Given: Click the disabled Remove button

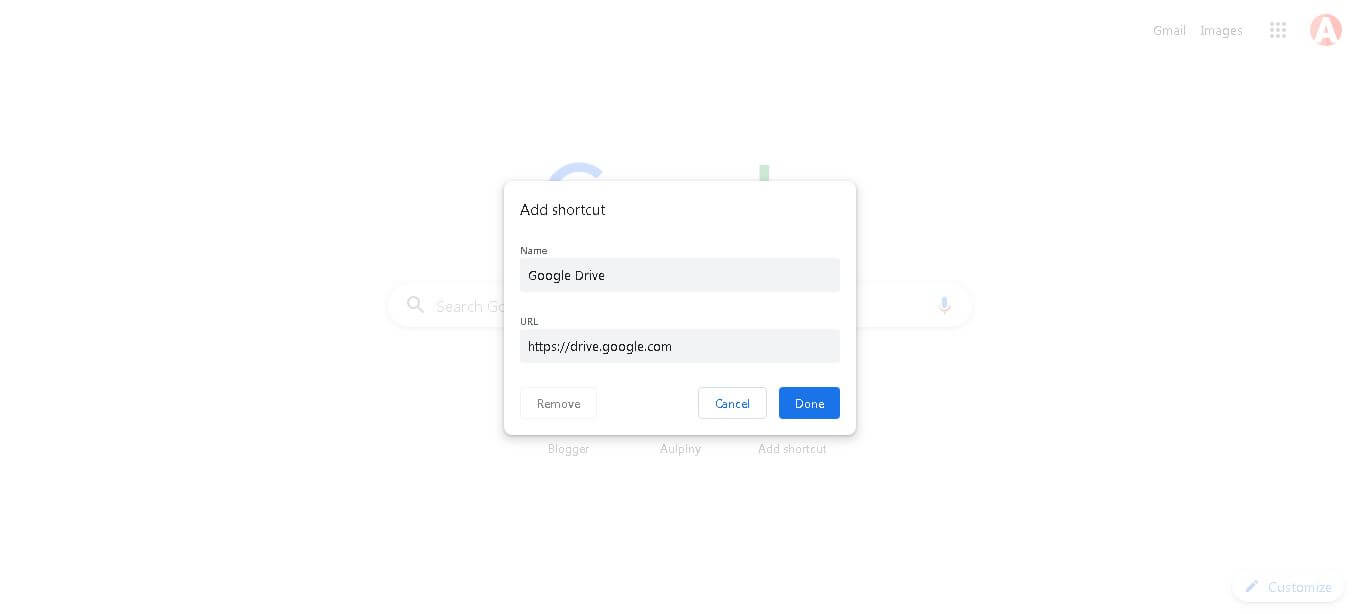Looking at the screenshot, I should [558, 403].
